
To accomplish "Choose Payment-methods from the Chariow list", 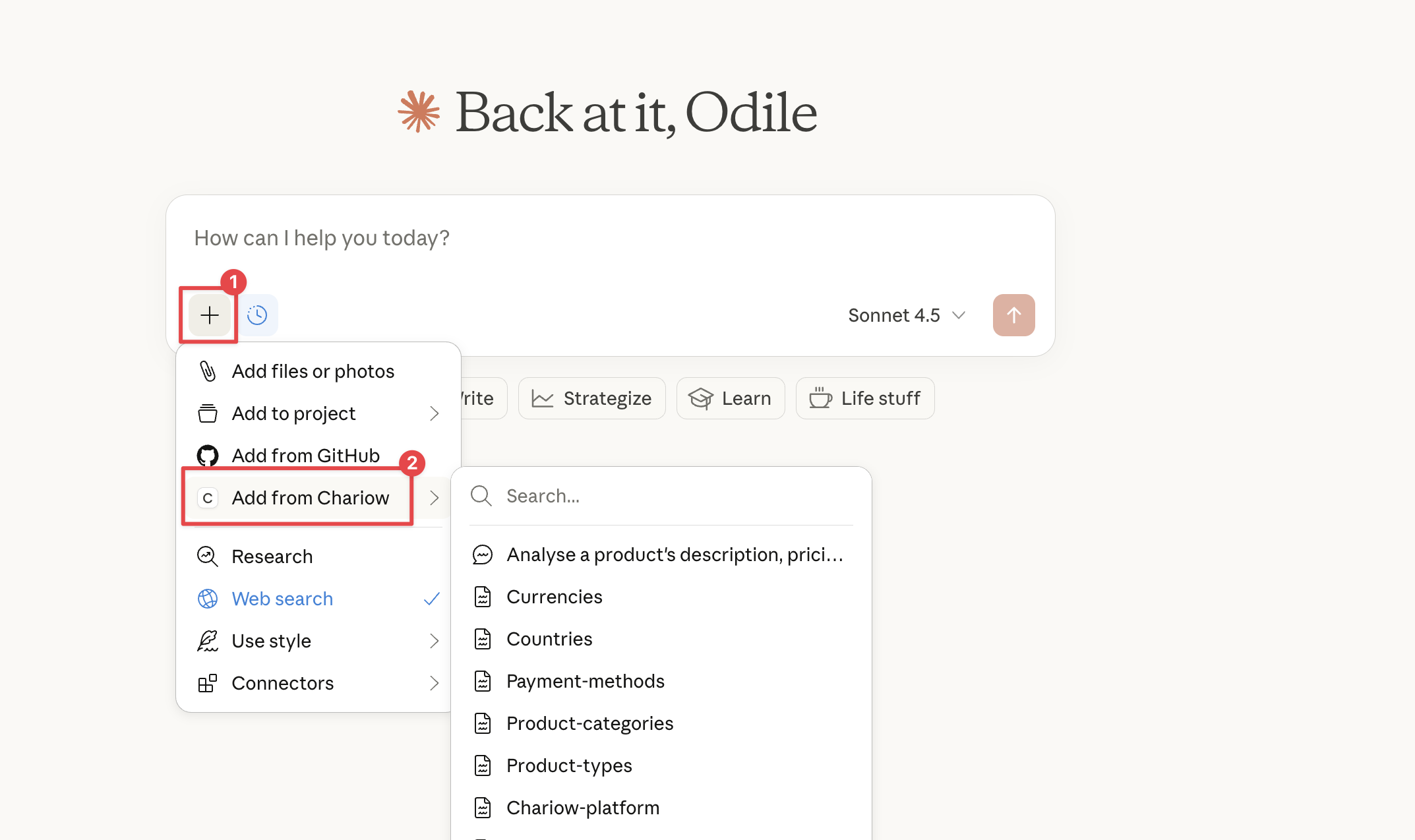I will [x=585, y=681].
